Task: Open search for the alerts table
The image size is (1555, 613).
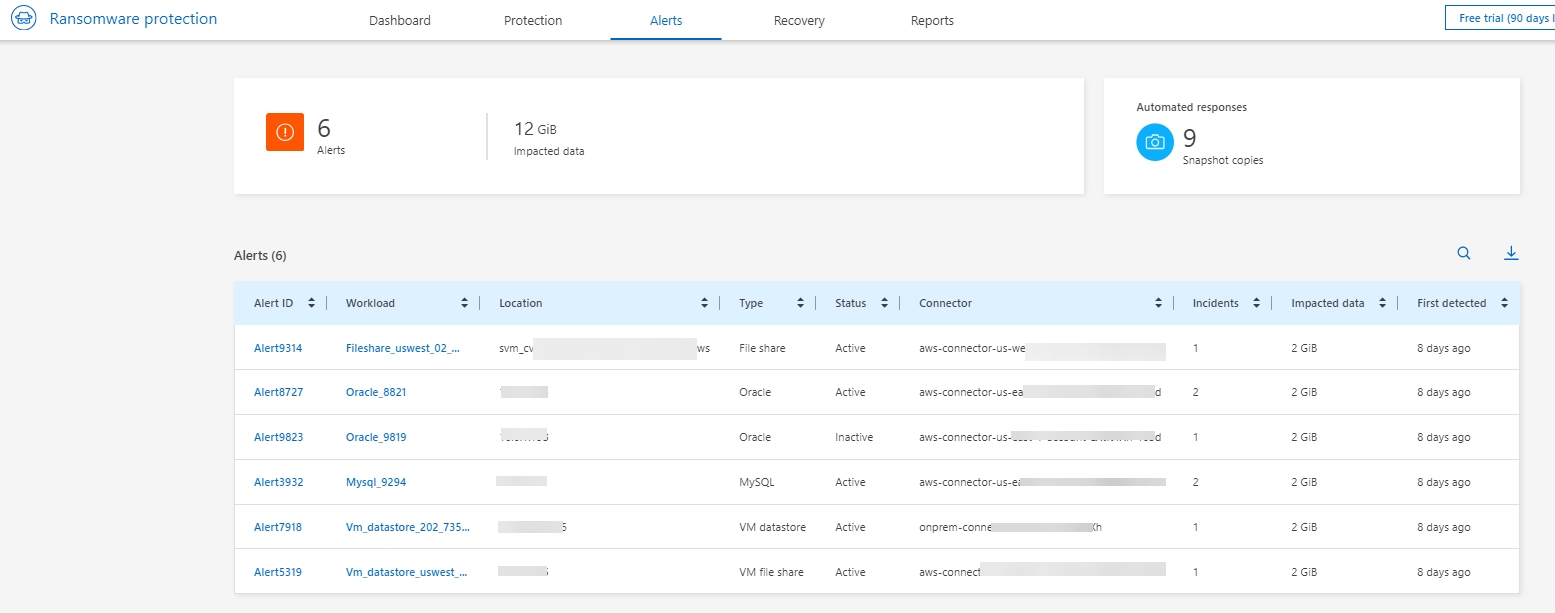Action: (x=1464, y=254)
